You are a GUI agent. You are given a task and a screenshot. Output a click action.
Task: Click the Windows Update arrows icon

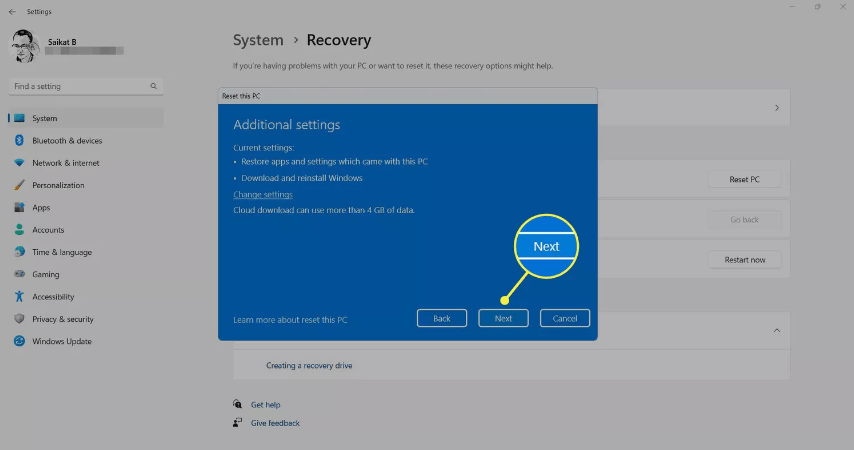point(20,341)
